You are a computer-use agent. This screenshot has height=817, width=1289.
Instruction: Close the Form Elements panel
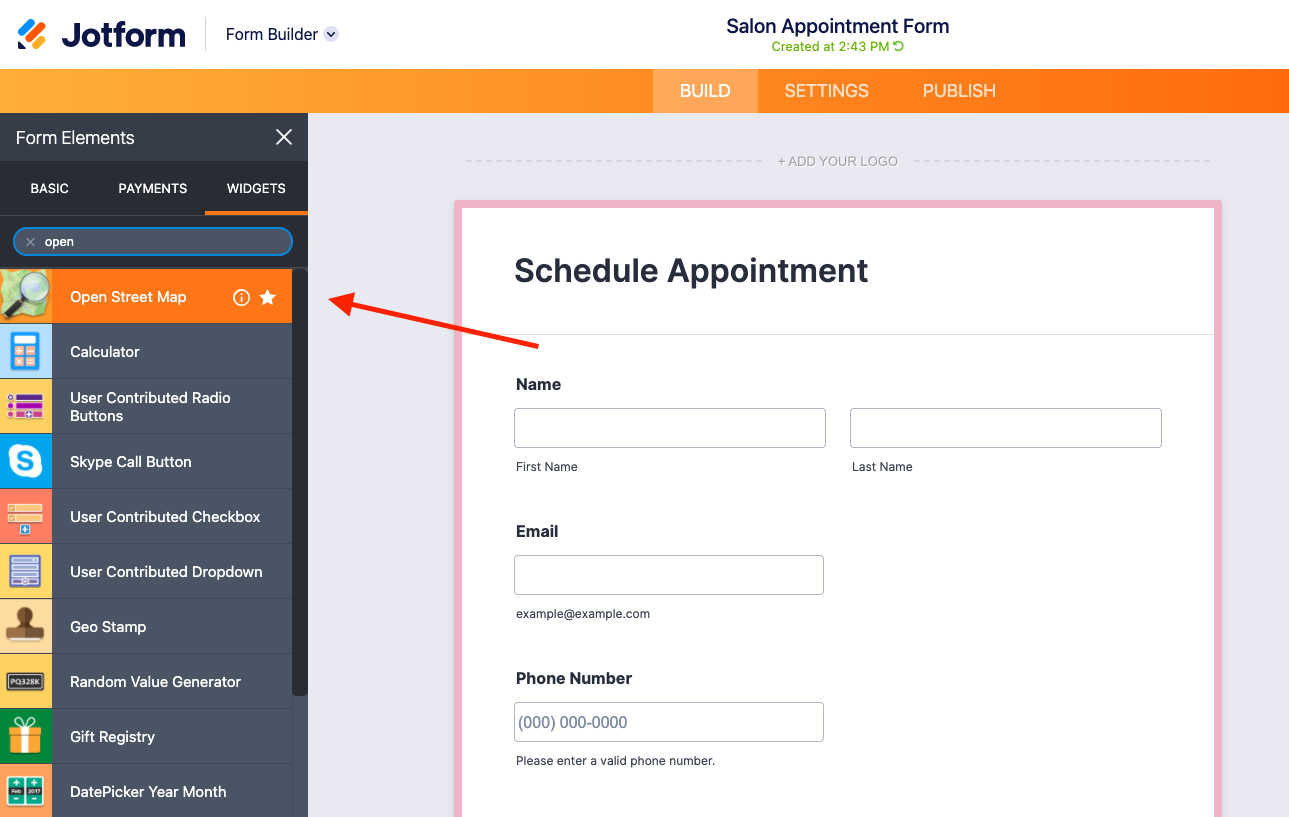click(284, 137)
